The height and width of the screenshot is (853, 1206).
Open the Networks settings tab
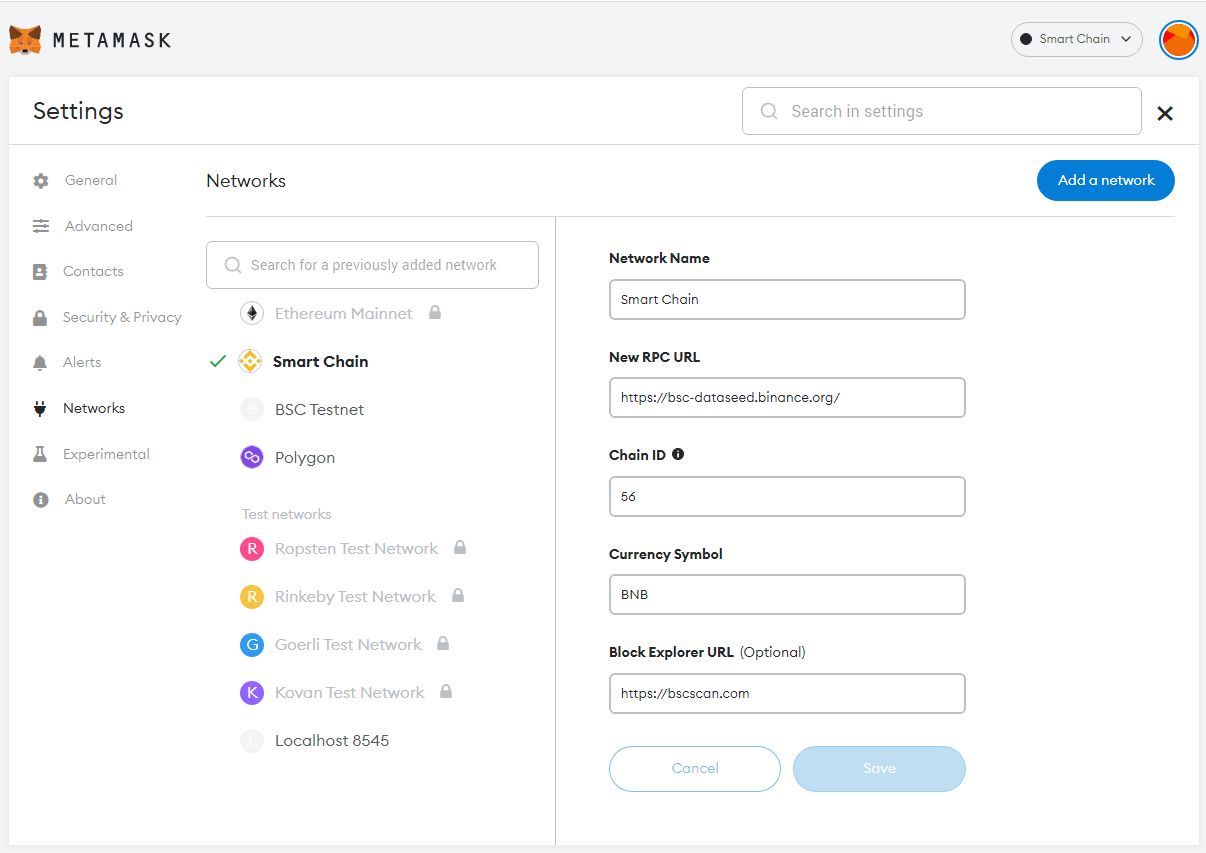point(94,408)
